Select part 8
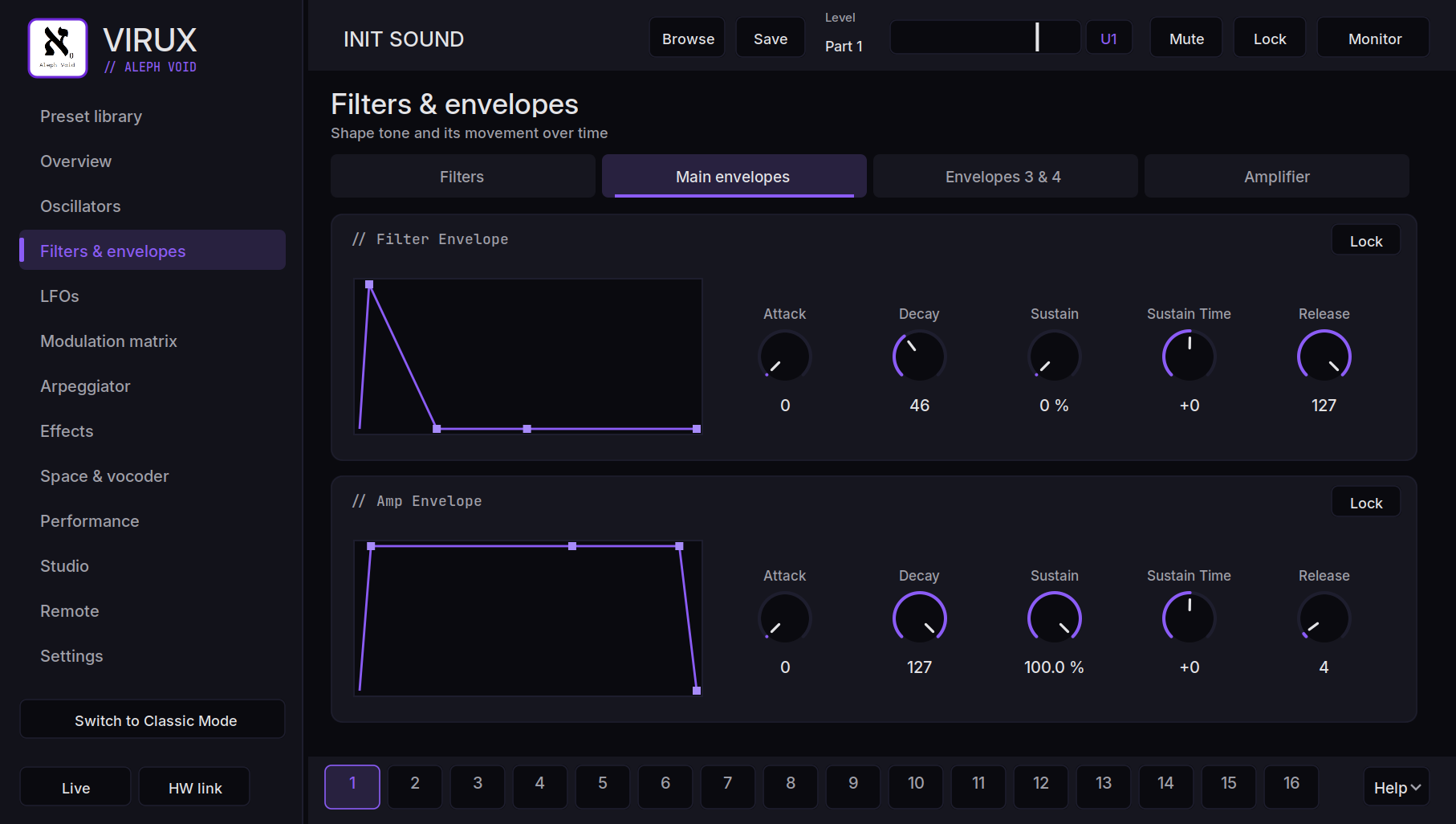Viewport: 1456px width, 824px height. click(x=791, y=786)
